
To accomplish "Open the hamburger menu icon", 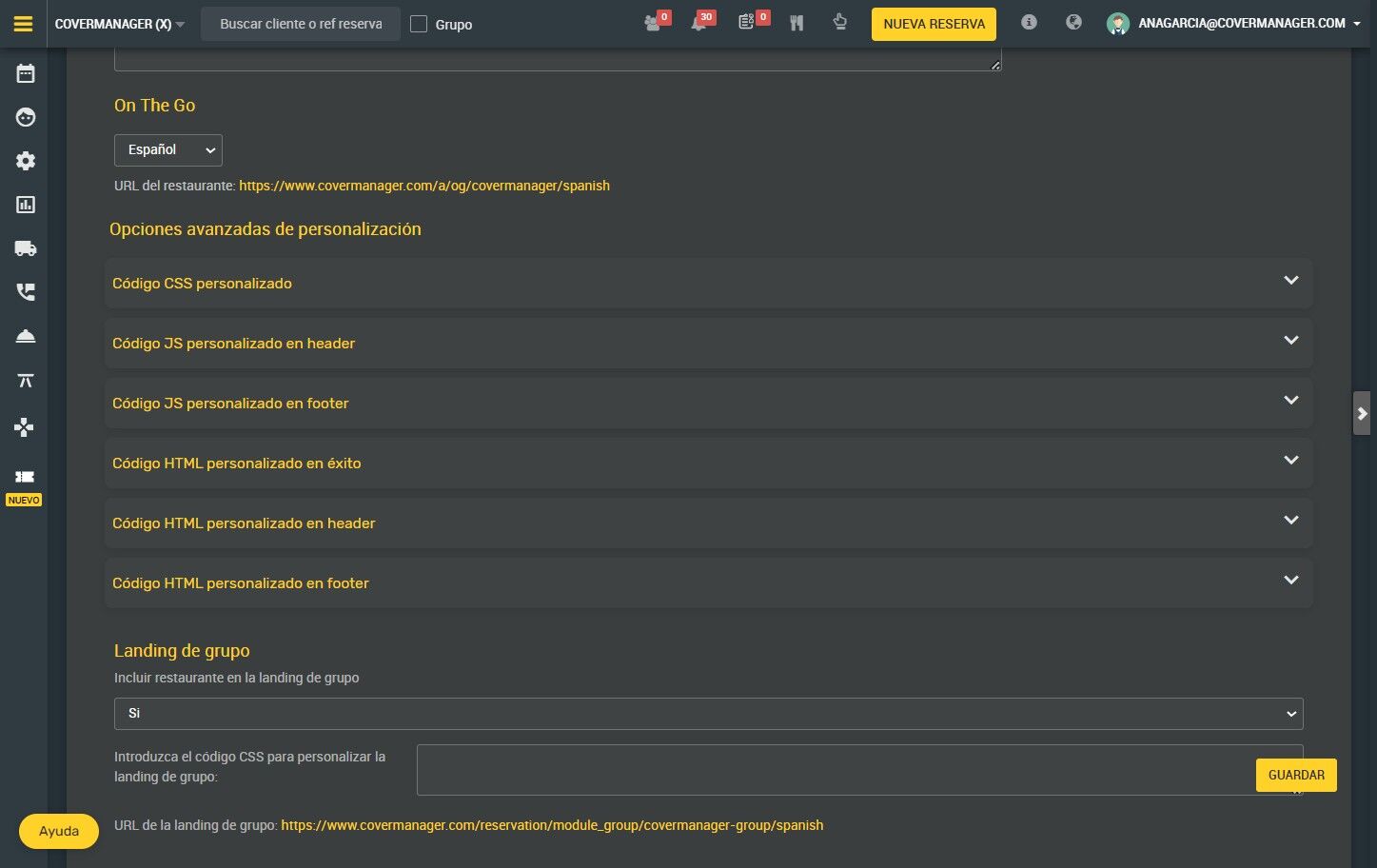I will pos(24,24).
